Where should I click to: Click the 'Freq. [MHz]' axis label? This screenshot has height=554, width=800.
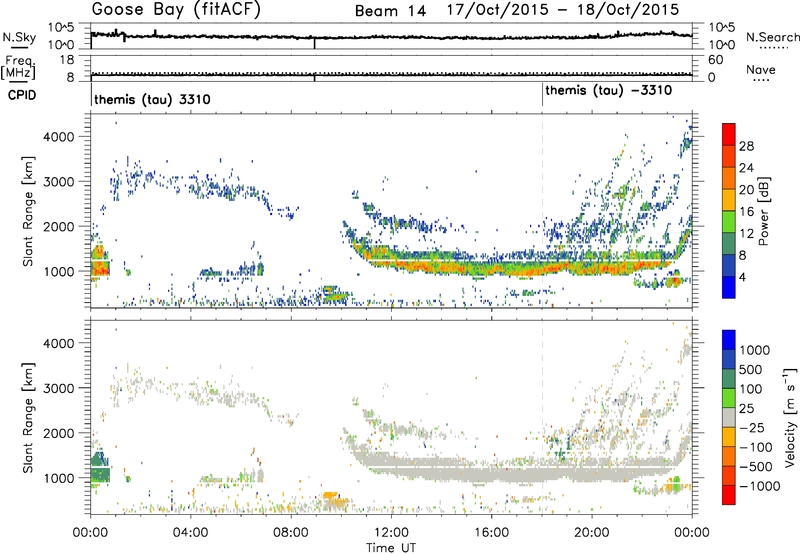point(18,67)
